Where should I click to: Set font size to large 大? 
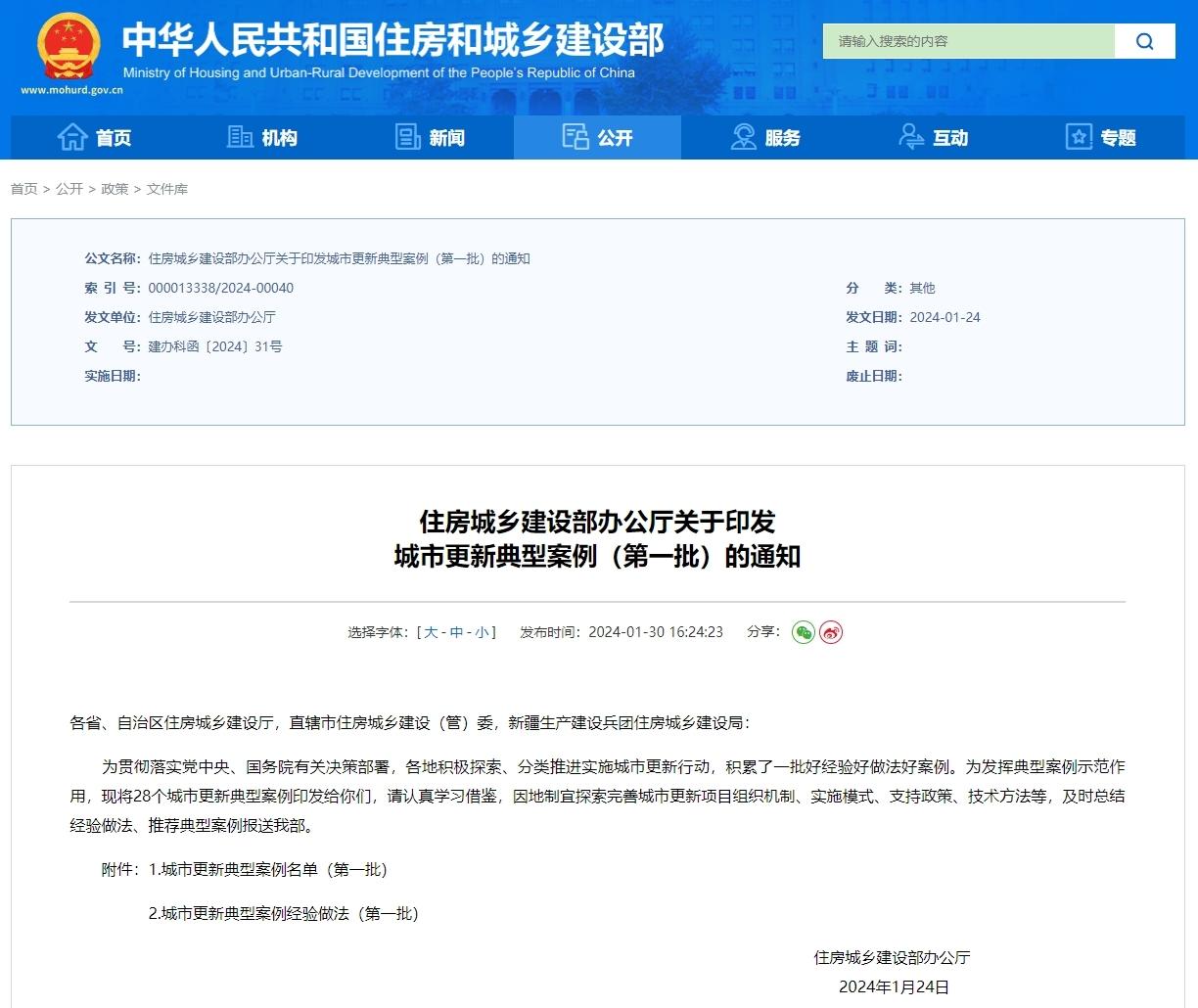(431, 632)
